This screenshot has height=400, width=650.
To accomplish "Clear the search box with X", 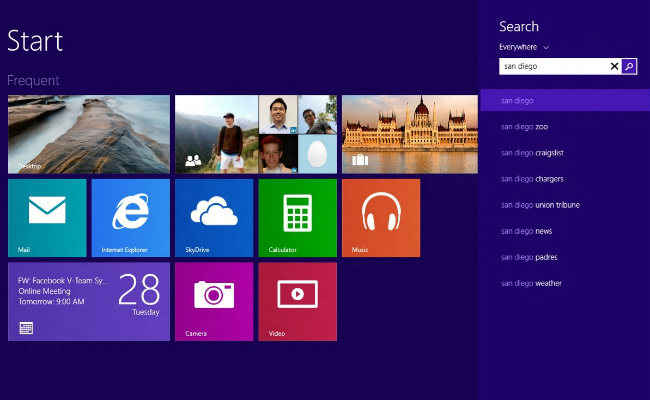I will click(614, 66).
